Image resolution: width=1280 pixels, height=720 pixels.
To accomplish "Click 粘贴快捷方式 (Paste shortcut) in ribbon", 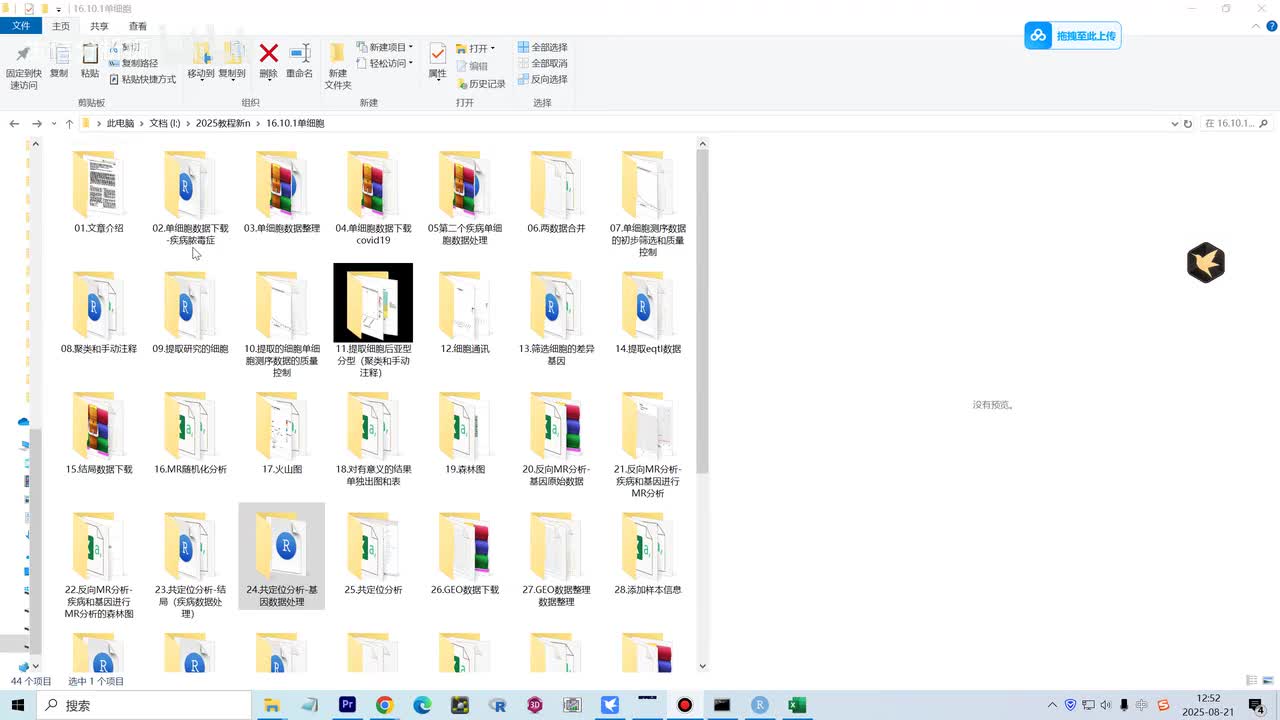I will pos(142,79).
